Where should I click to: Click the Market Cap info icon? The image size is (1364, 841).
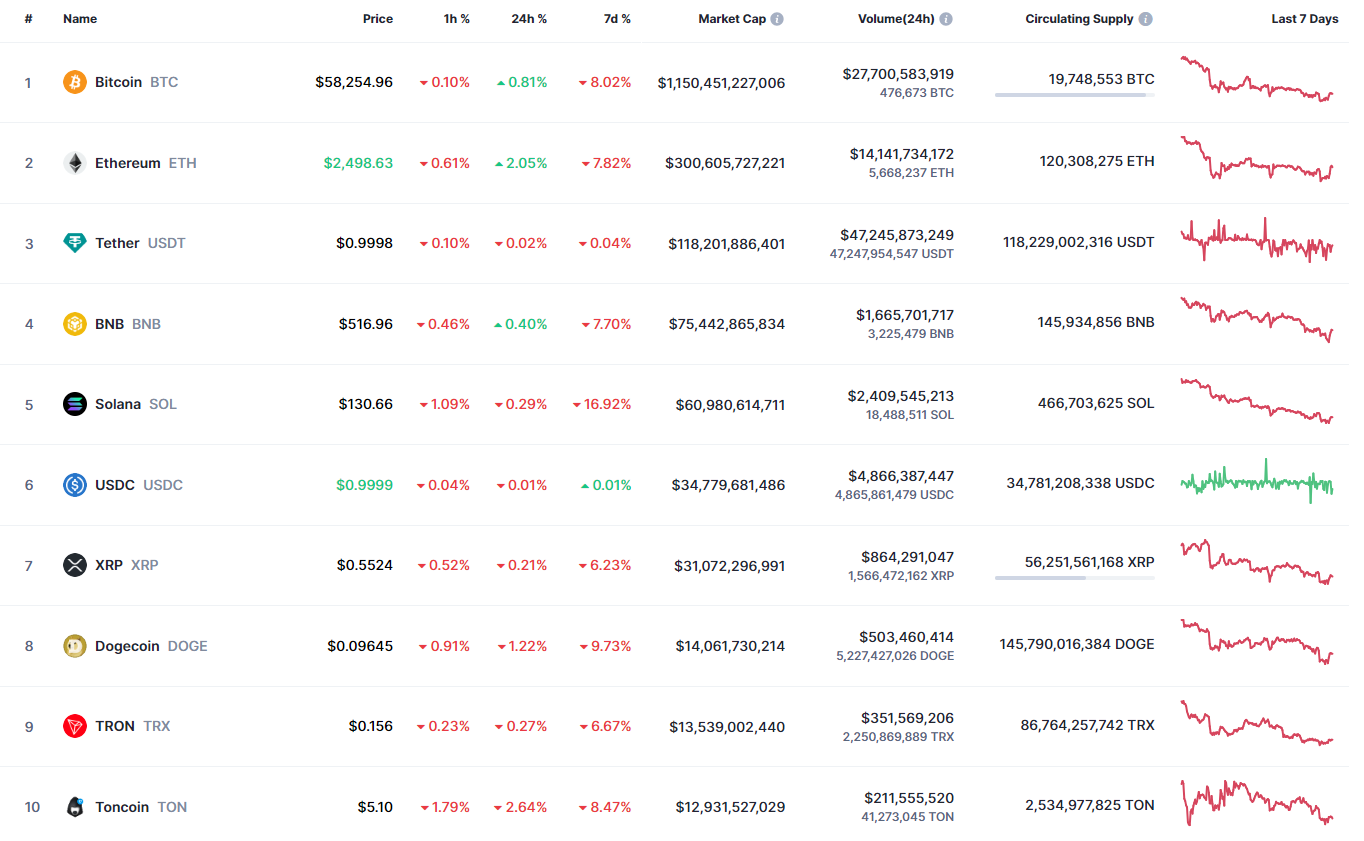tap(777, 19)
